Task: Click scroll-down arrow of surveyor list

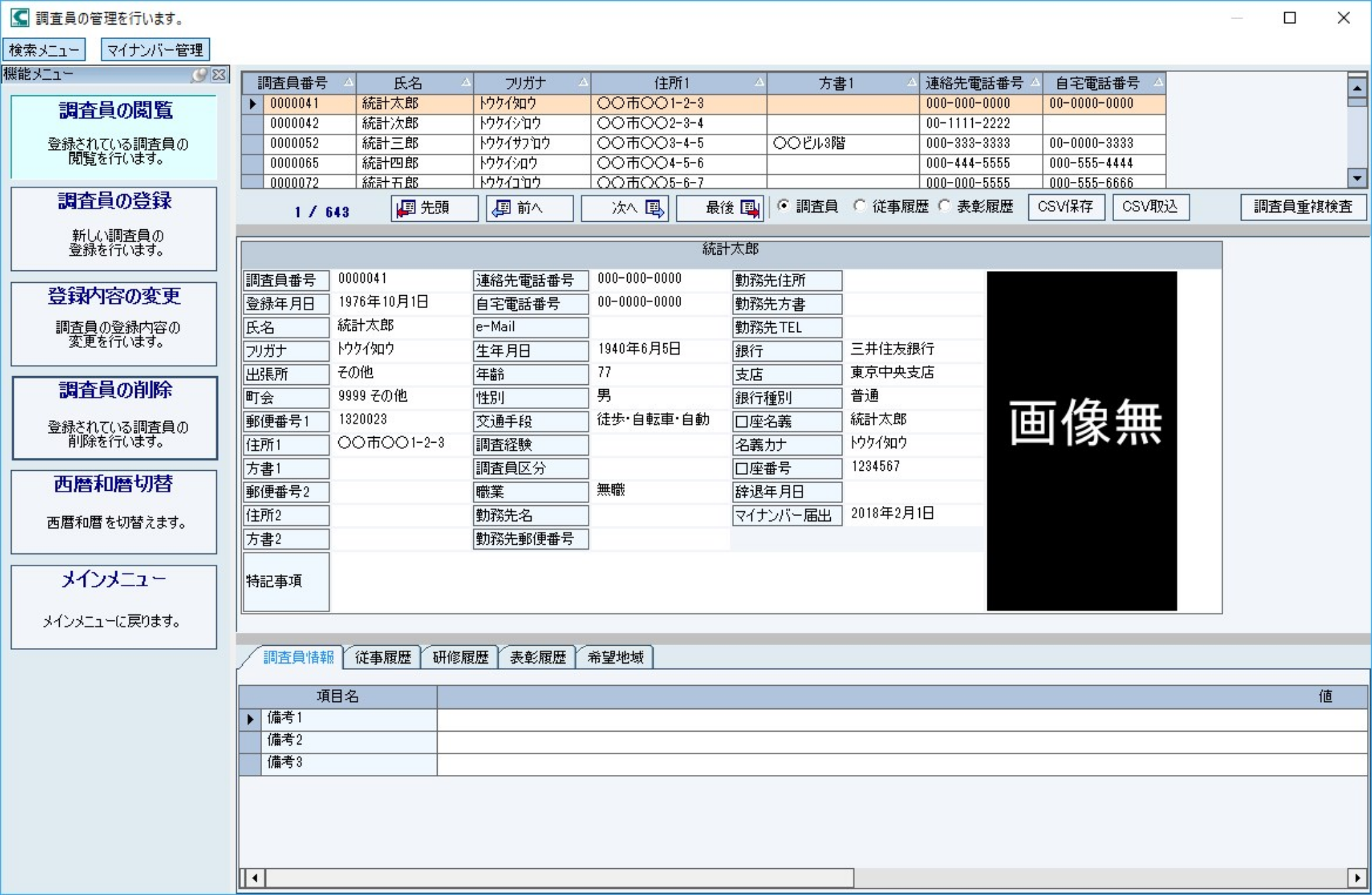Action: coord(1357,178)
